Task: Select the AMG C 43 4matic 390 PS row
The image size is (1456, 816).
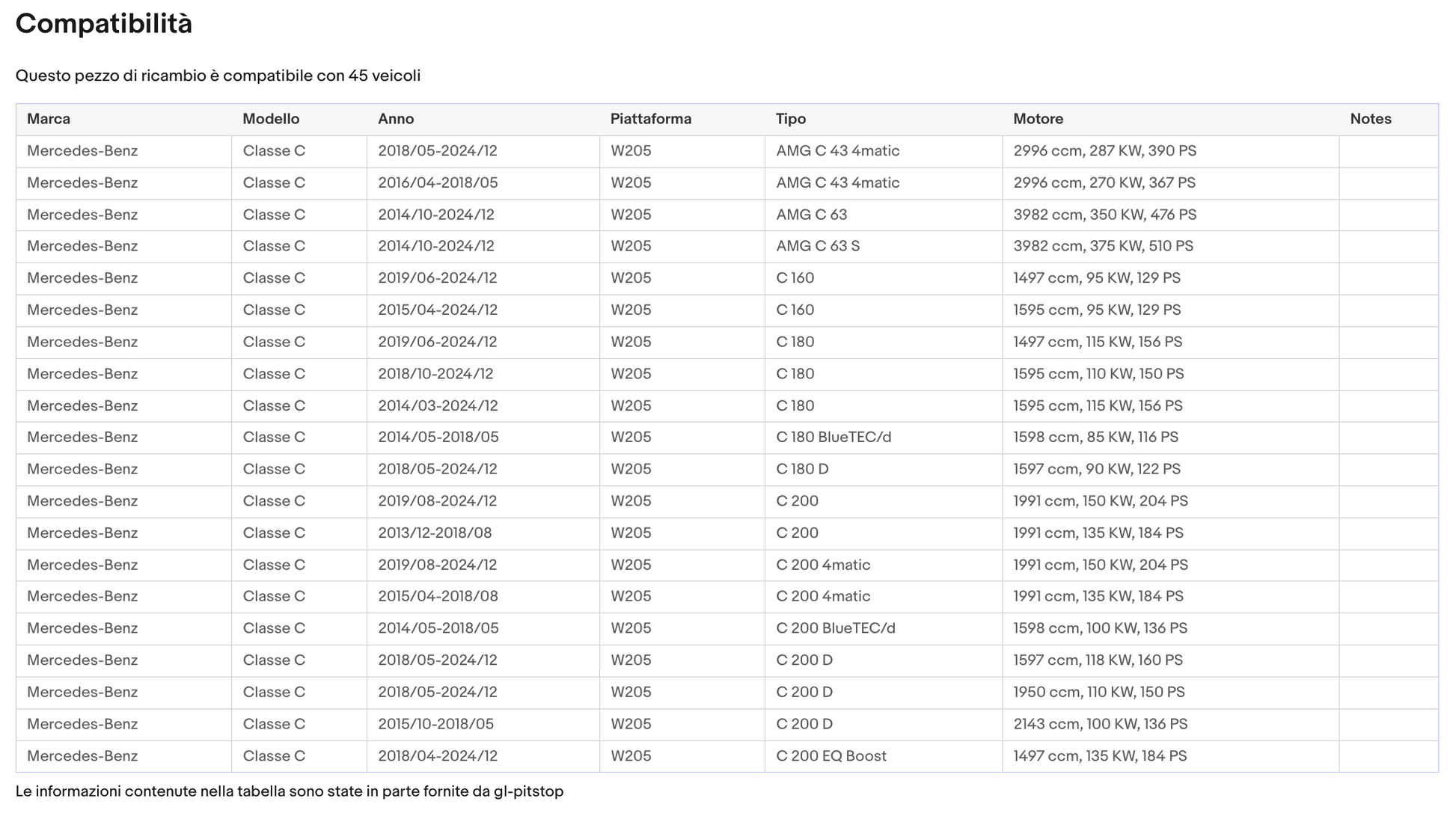Action: (727, 151)
